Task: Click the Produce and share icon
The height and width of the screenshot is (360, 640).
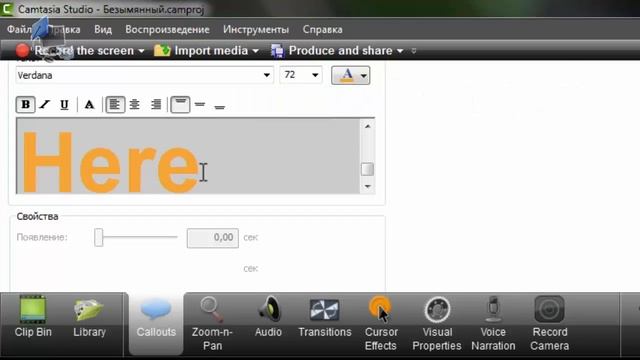Action: 278,51
